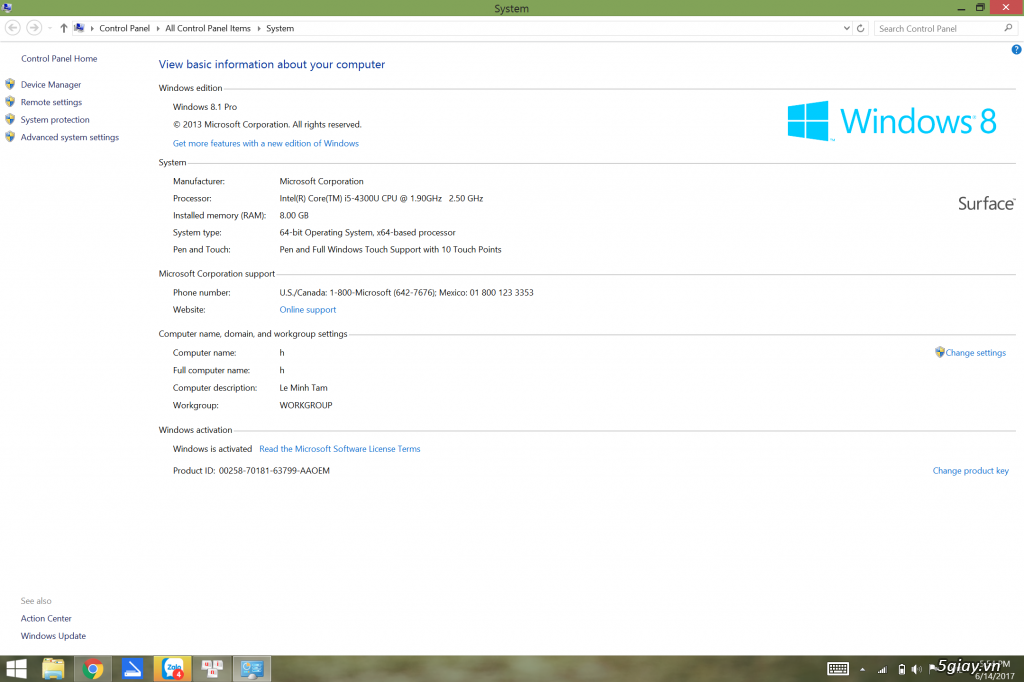The height and width of the screenshot is (682, 1024).
Task: Click the Forward navigation arrow
Action: pyautogui.click(x=34, y=28)
